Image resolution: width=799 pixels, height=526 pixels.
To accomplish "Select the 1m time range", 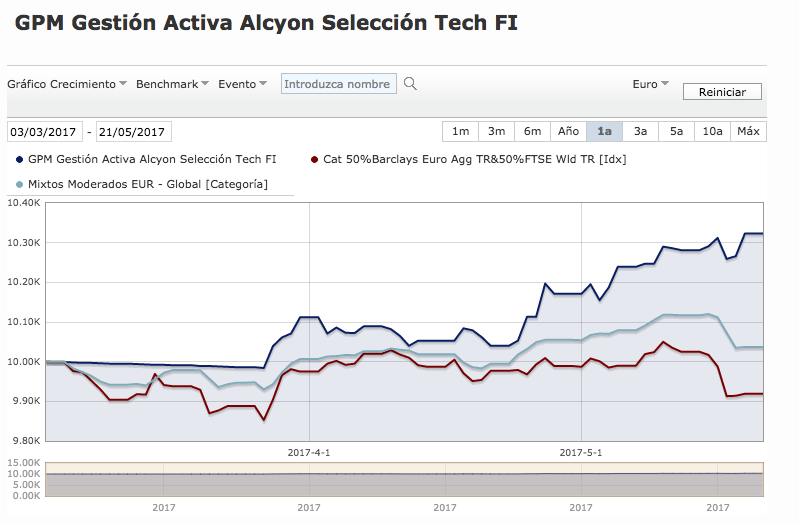I will [460, 131].
